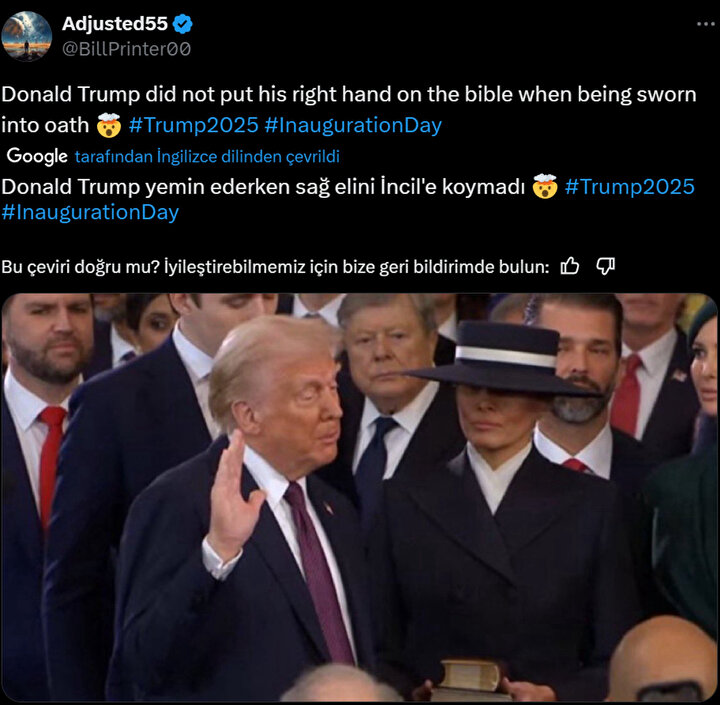Open the three-dot more options menu
720x705 pixels.
click(705, 24)
